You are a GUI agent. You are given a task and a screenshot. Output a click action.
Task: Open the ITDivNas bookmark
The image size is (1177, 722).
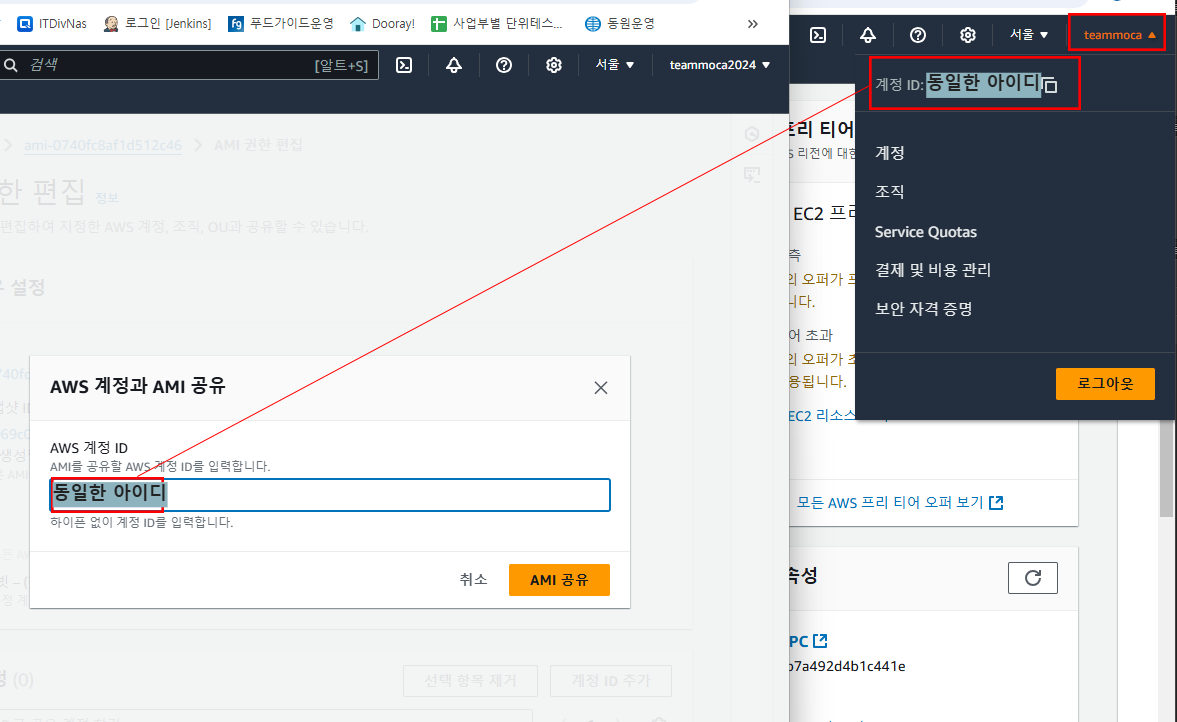coord(52,23)
